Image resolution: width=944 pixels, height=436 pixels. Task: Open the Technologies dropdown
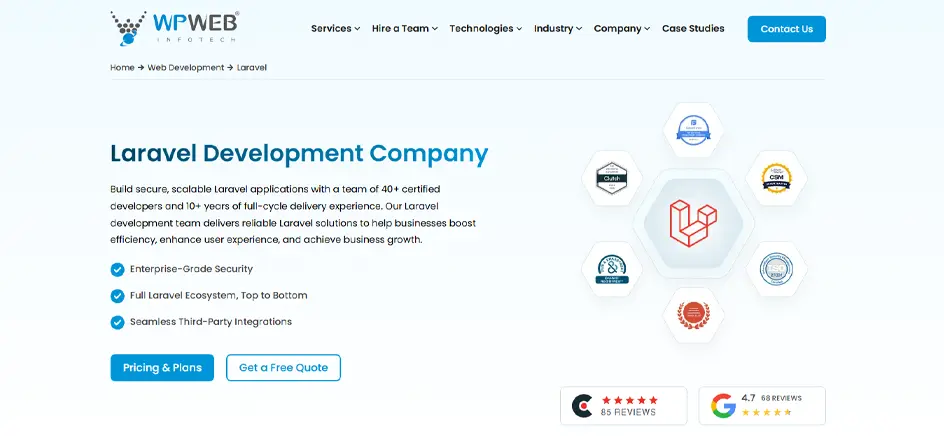click(x=485, y=28)
